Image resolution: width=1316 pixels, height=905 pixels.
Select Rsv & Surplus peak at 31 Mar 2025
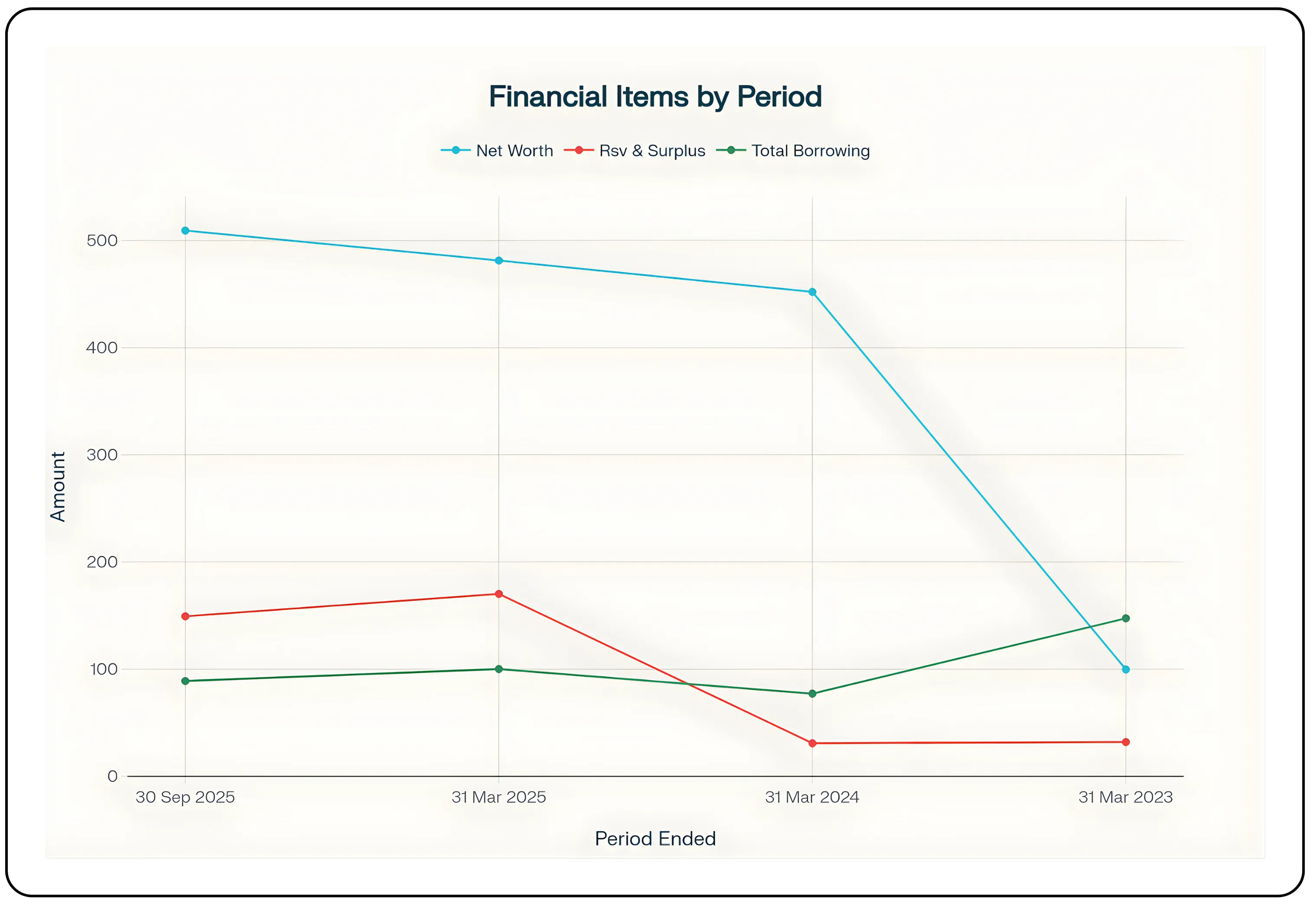pos(498,594)
